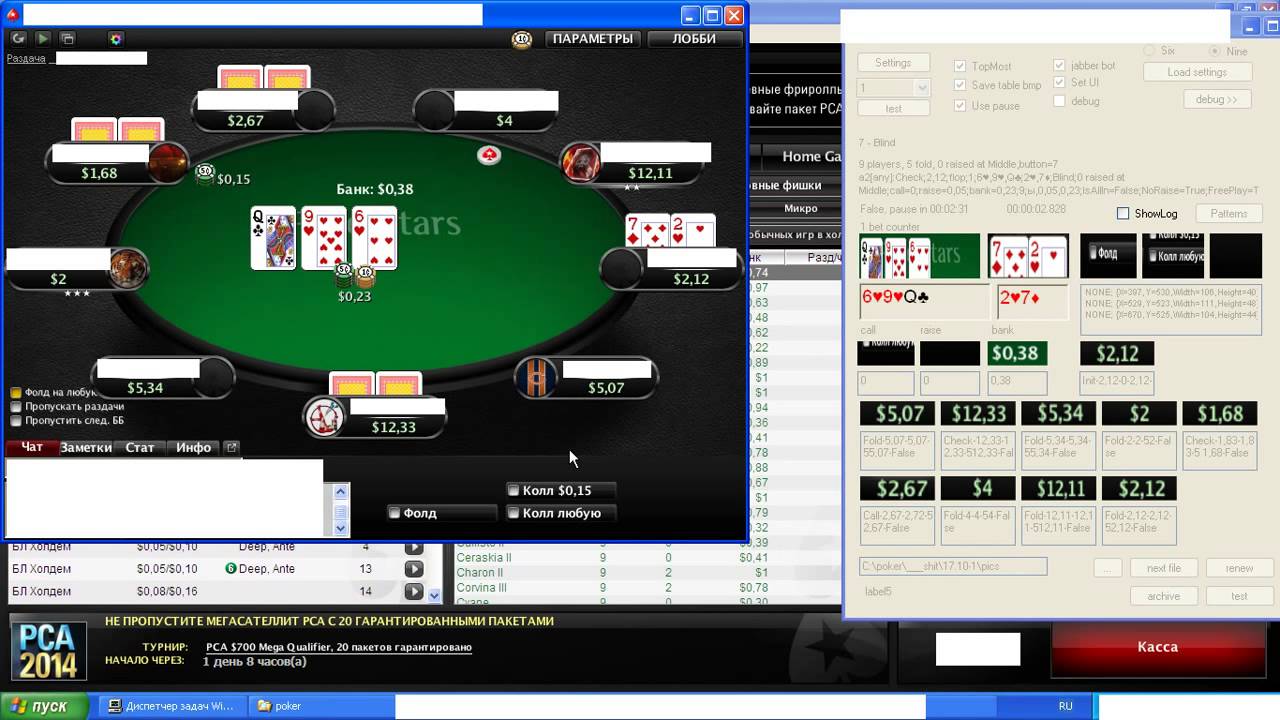The width and height of the screenshot is (1280, 720).
Task: Click the picture folder path field
Action: pyautogui.click(x=953, y=567)
